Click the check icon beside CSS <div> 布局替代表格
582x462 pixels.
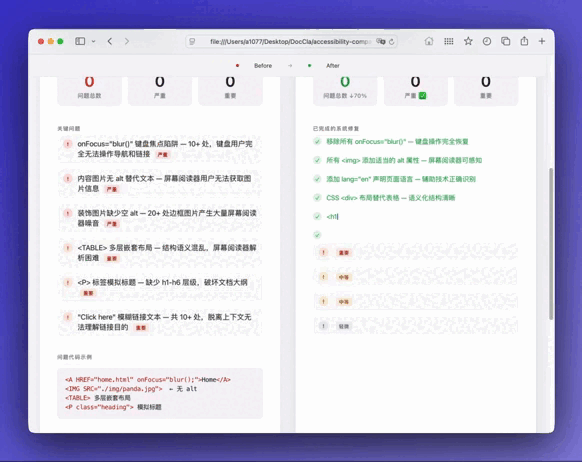(x=317, y=198)
